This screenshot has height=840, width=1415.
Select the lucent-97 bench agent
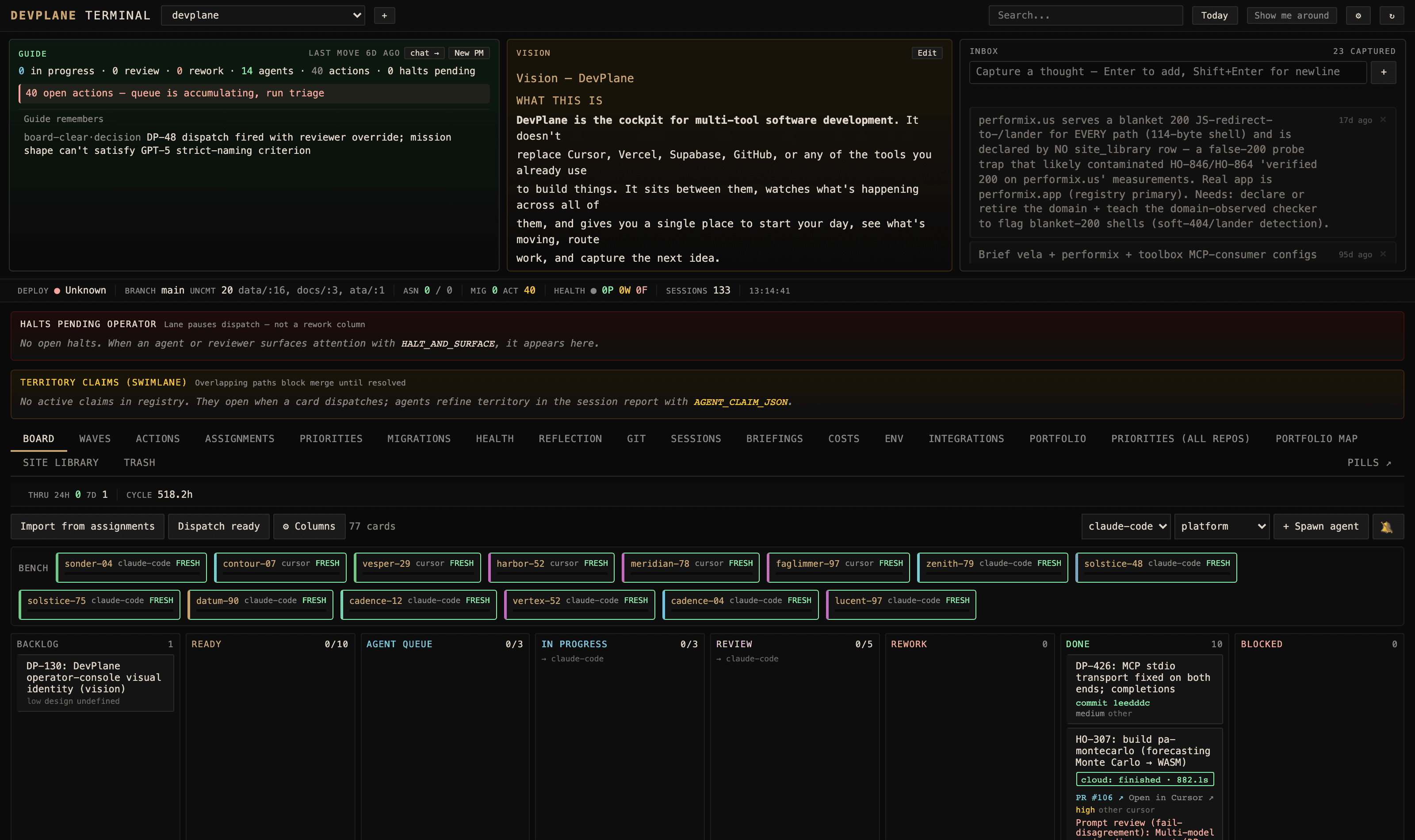pos(901,604)
